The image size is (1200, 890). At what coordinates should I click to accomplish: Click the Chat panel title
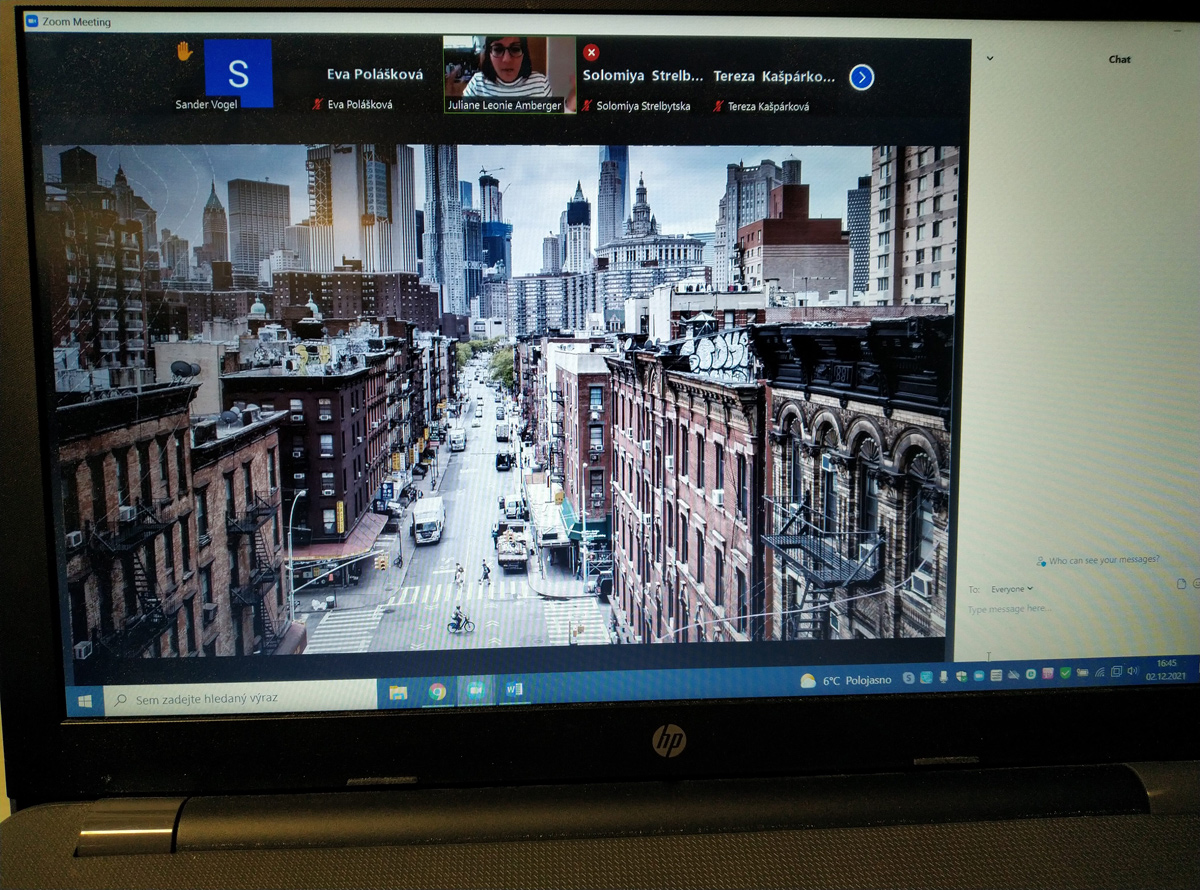[1120, 59]
